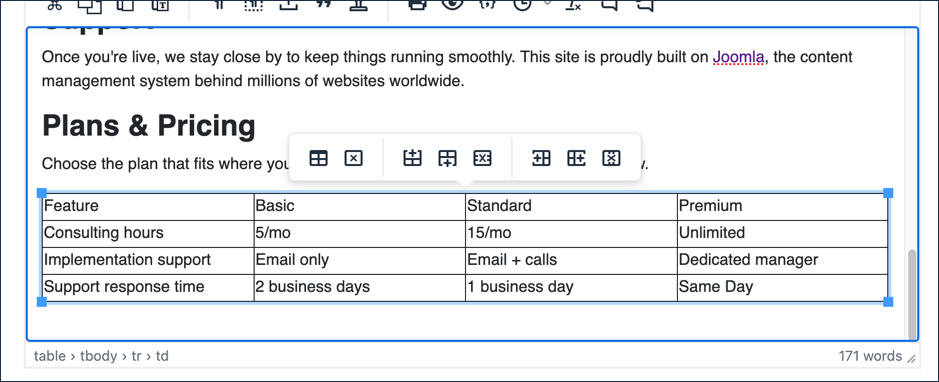
Task: Click the Blockquote toolbar icon
Action: (x=324, y=5)
